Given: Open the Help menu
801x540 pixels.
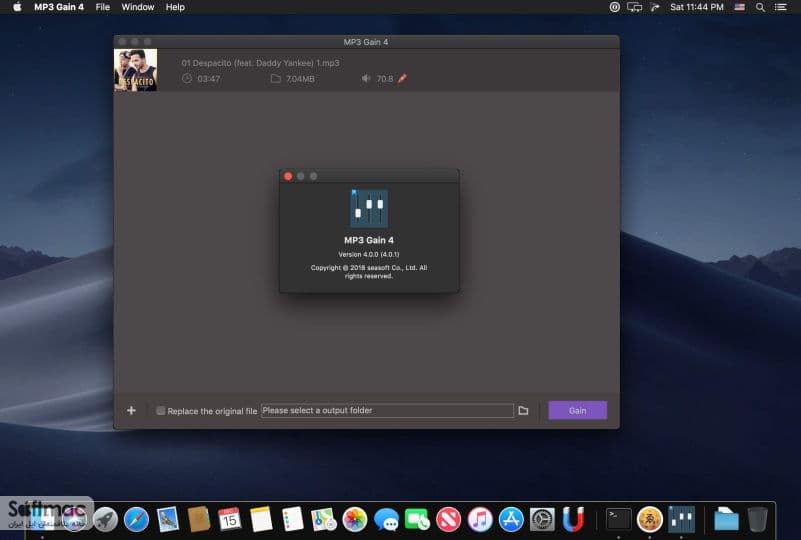Looking at the screenshot, I should (x=175, y=7).
